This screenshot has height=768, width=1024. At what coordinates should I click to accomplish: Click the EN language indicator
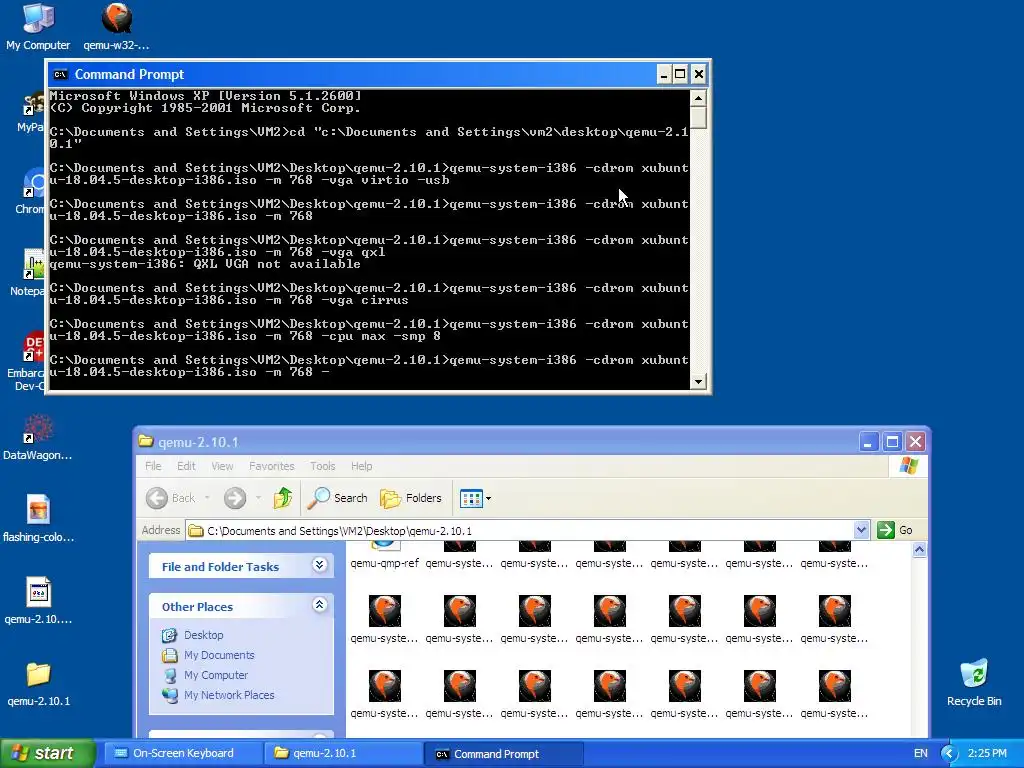click(921, 754)
